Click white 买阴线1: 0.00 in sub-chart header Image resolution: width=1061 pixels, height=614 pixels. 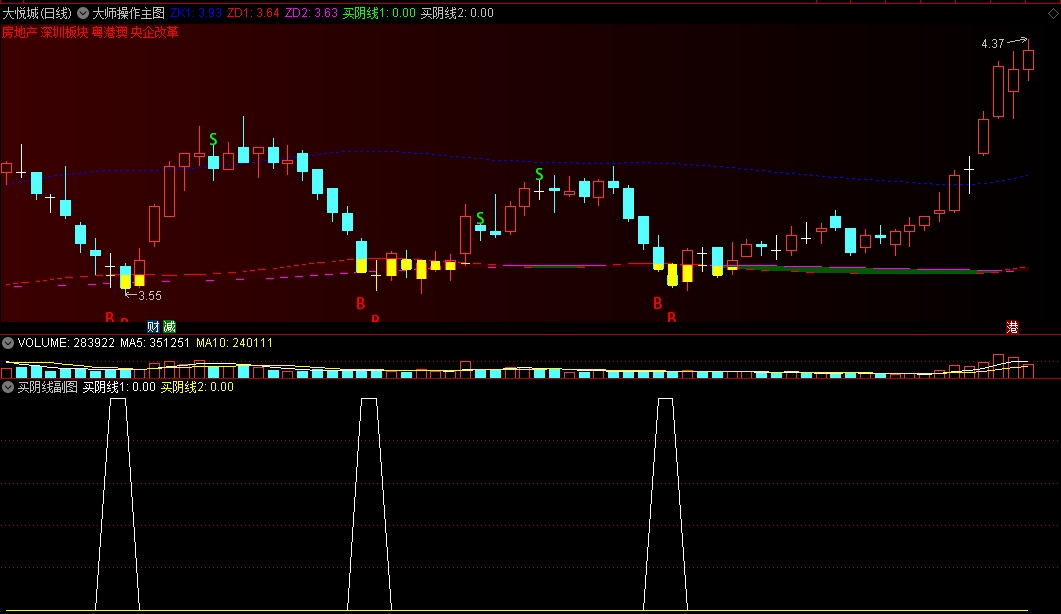click(119, 387)
